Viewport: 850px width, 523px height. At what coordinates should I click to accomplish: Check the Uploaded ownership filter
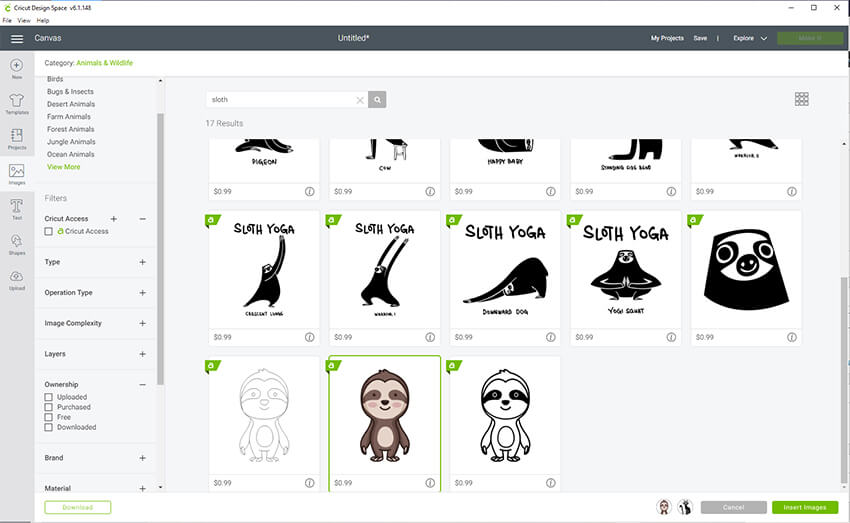click(x=49, y=397)
